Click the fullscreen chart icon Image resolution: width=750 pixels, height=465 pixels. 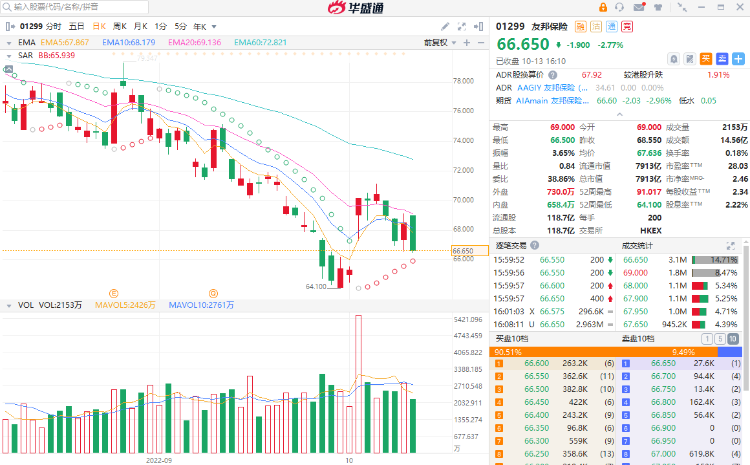[462, 26]
